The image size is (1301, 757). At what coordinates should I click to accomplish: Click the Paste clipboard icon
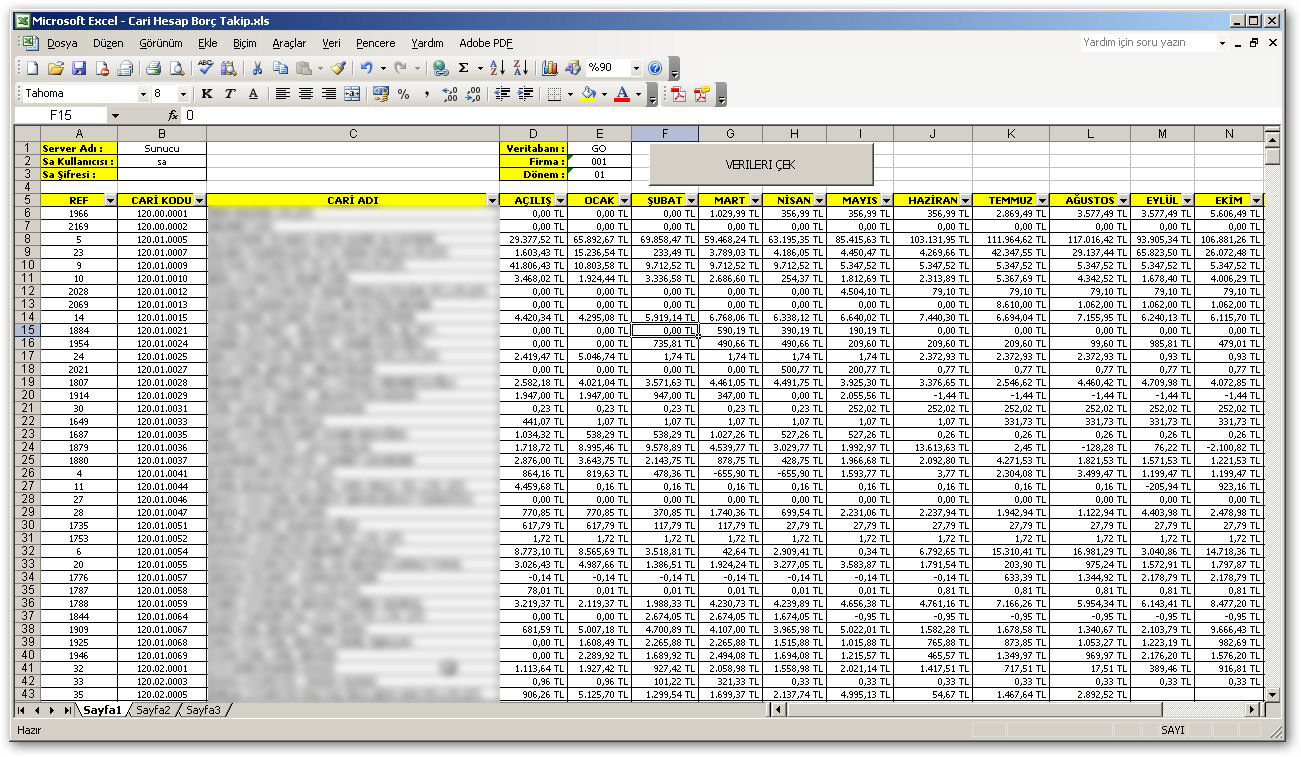303,68
